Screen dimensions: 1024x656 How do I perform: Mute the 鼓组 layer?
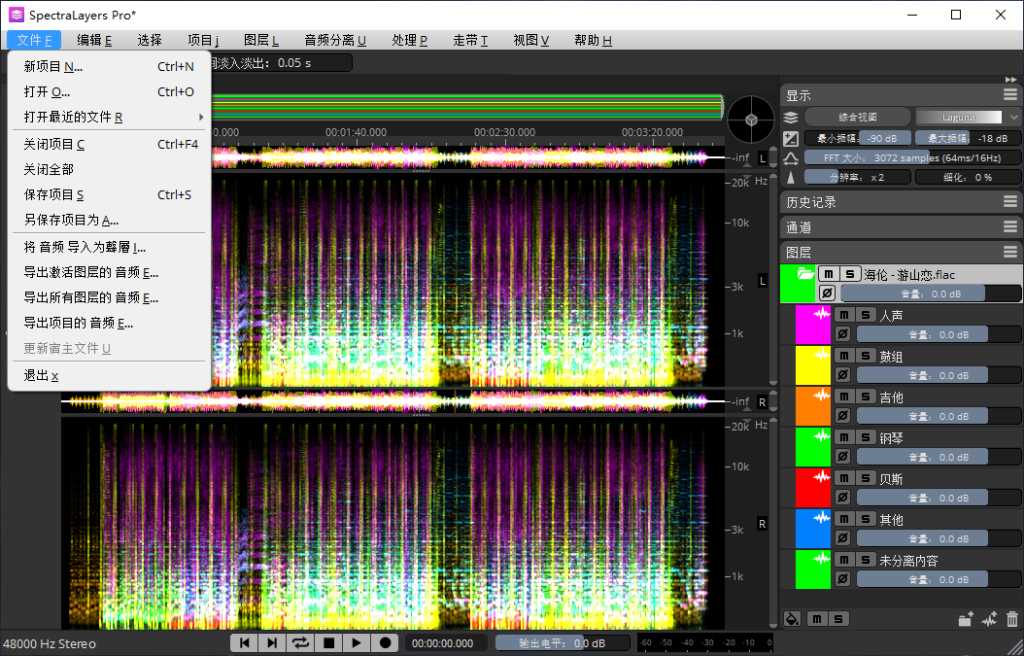click(x=844, y=355)
